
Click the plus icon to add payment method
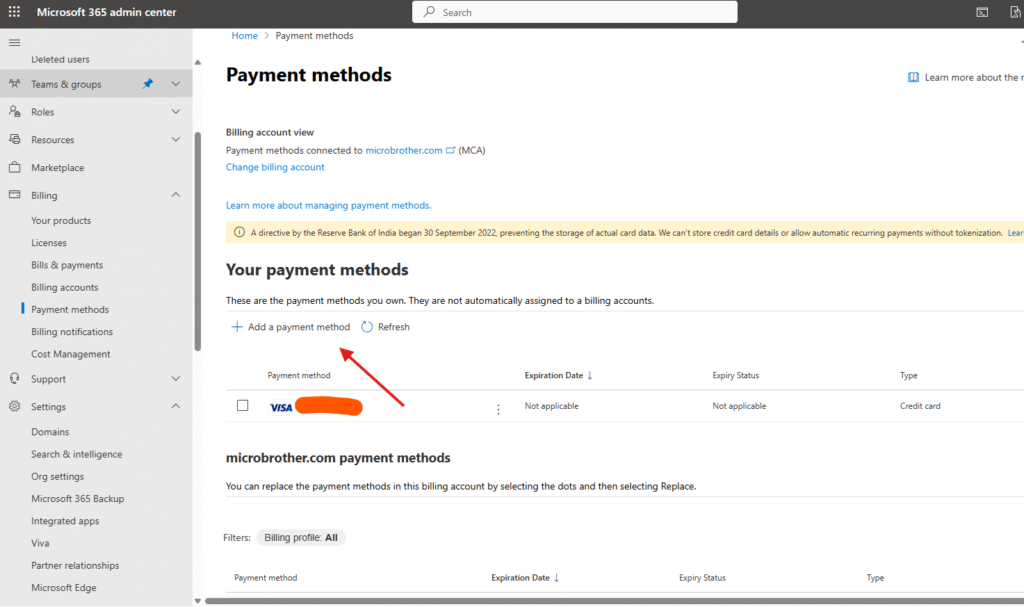(x=237, y=327)
